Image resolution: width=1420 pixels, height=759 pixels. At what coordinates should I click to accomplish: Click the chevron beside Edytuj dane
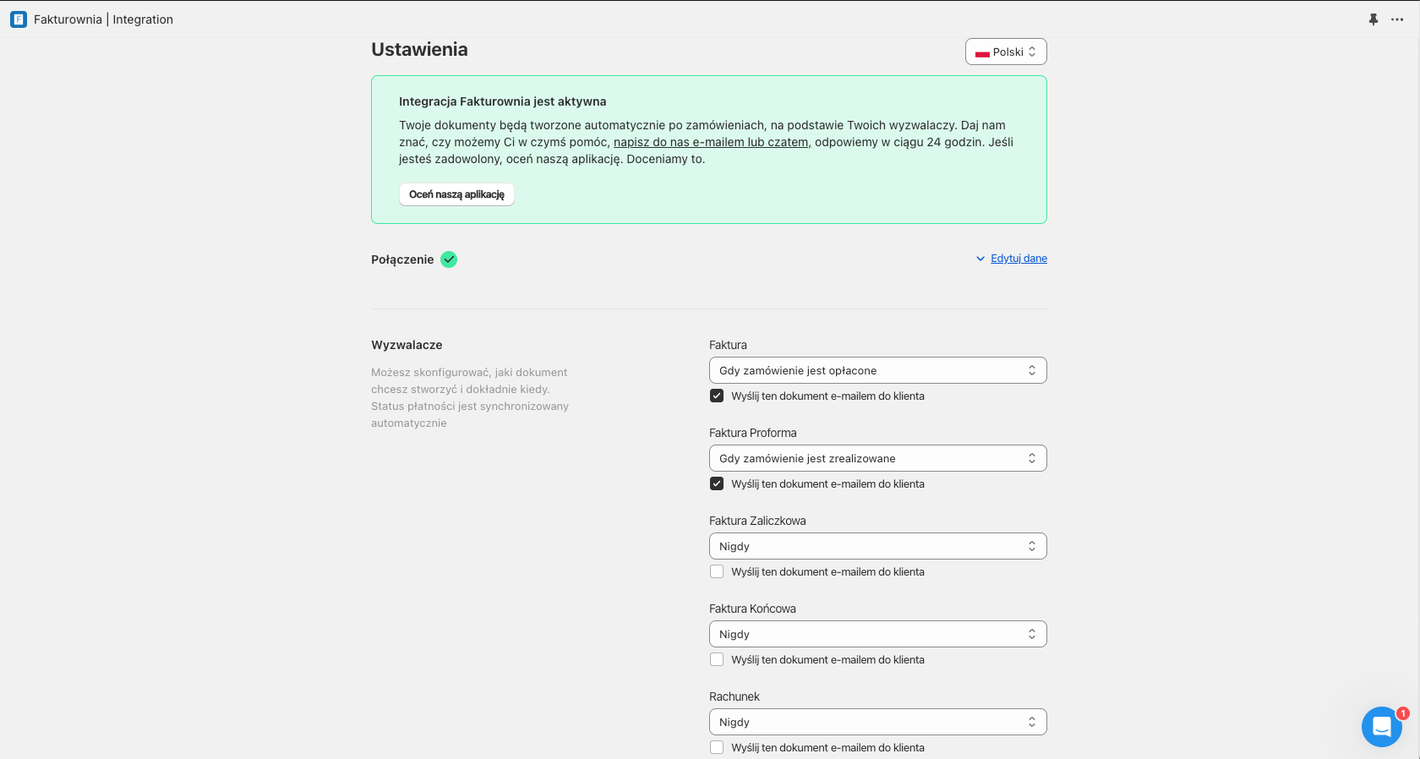pos(980,259)
